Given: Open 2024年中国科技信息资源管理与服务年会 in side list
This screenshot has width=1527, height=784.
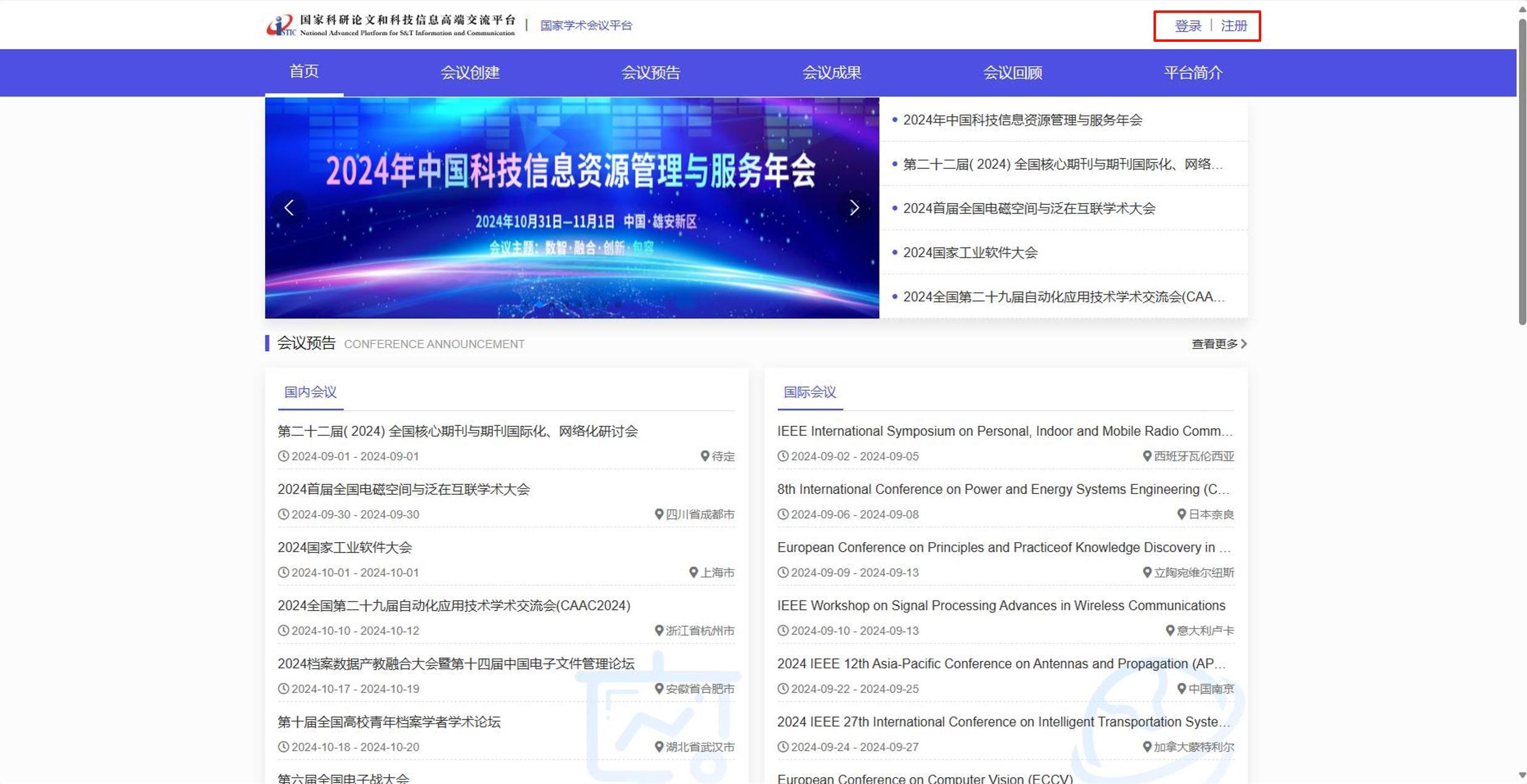Looking at the screenshot, I should 1022,120.
